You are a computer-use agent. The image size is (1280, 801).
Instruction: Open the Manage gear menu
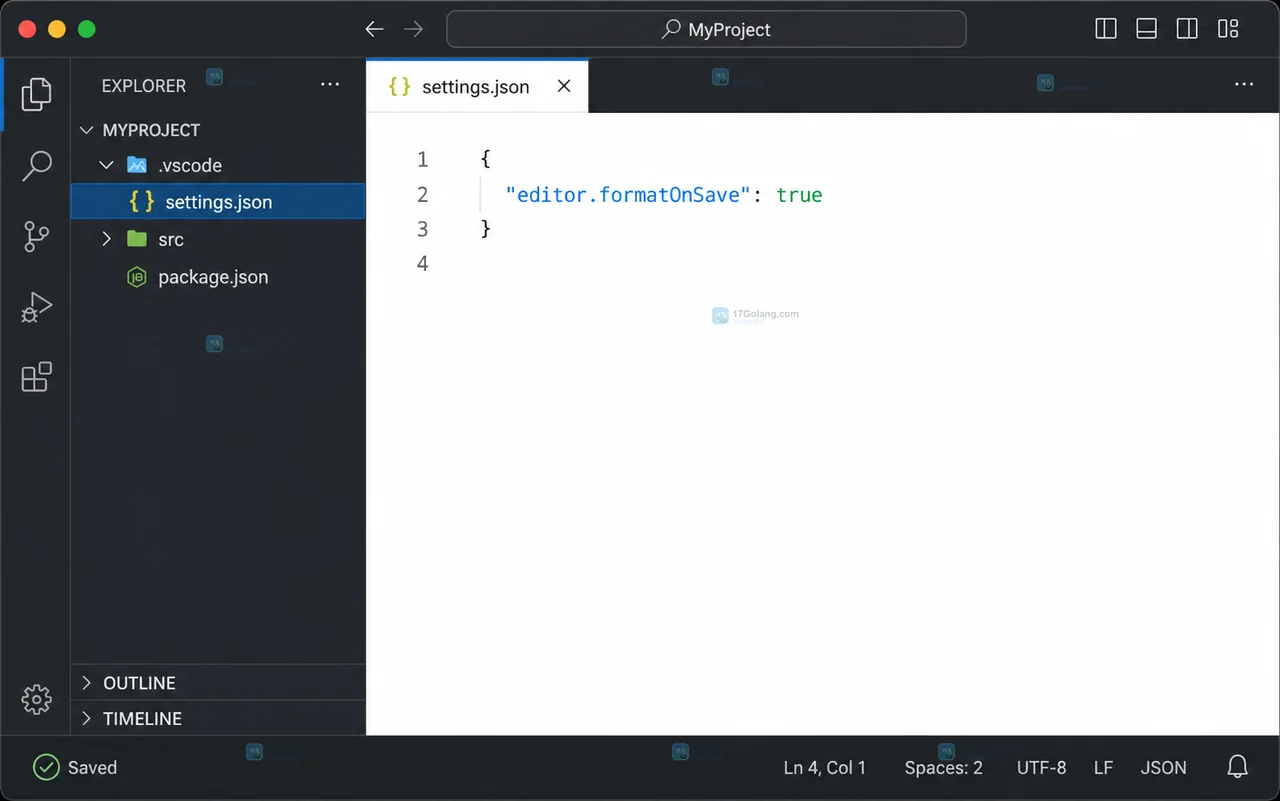pos(36,699)
